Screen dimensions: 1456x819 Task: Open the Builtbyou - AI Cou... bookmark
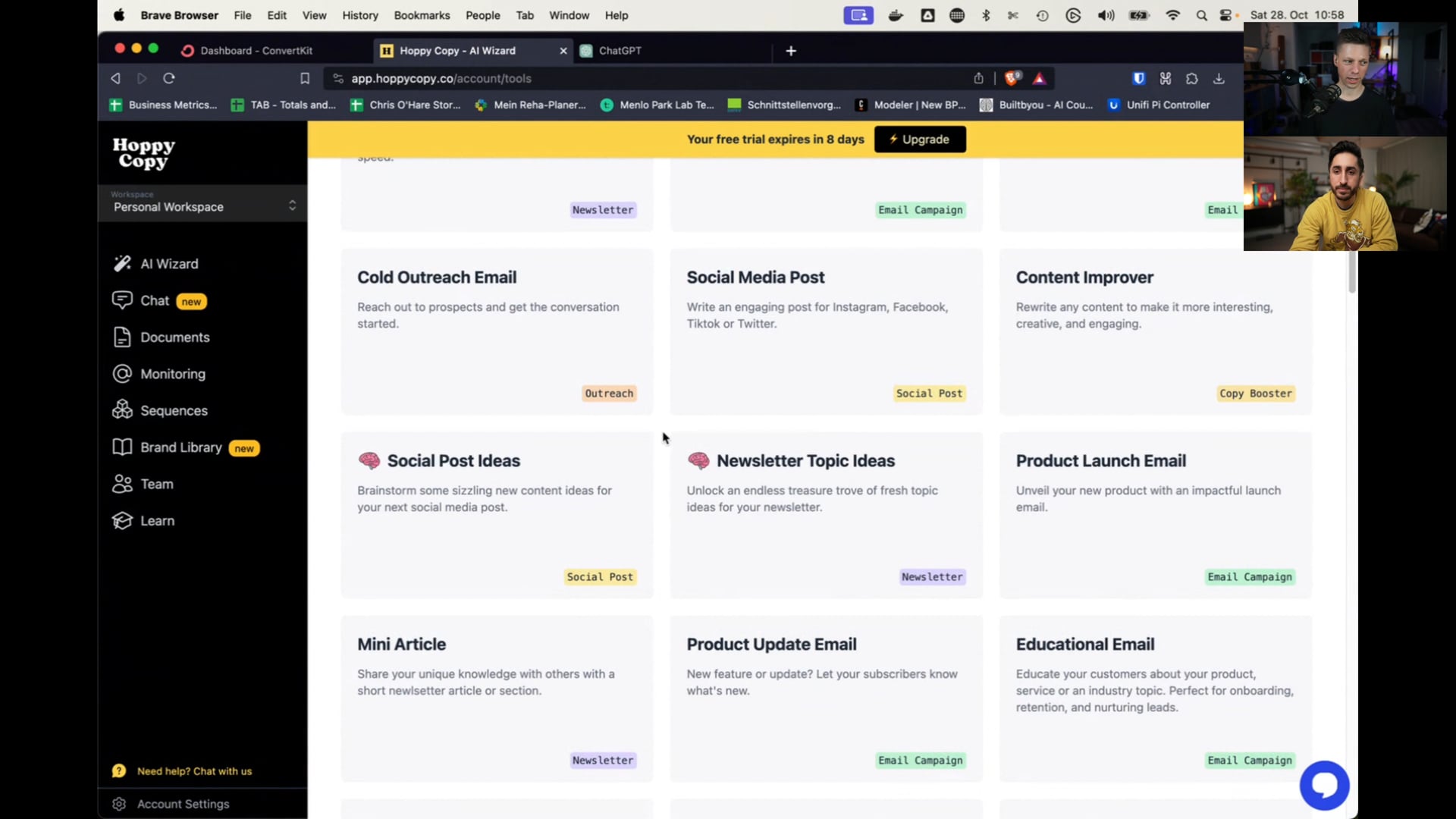click(x=1037, y=105)
